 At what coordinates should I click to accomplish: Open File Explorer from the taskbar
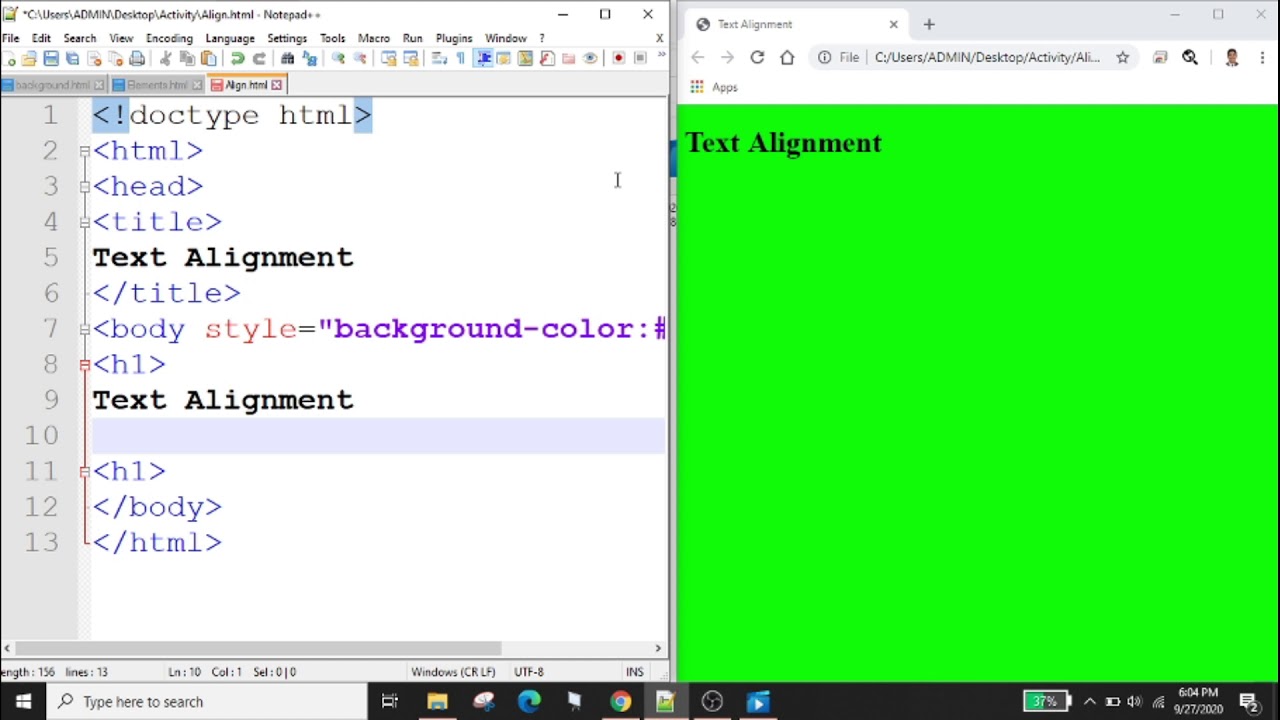[x=437, y=702]
